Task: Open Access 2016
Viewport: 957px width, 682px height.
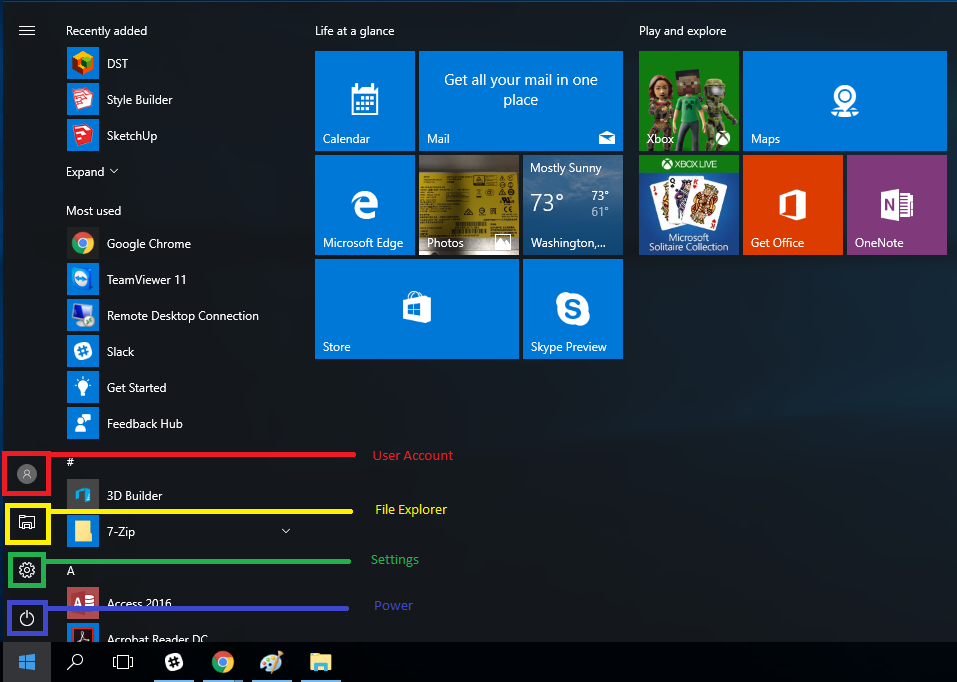Action: coord(139,603)
